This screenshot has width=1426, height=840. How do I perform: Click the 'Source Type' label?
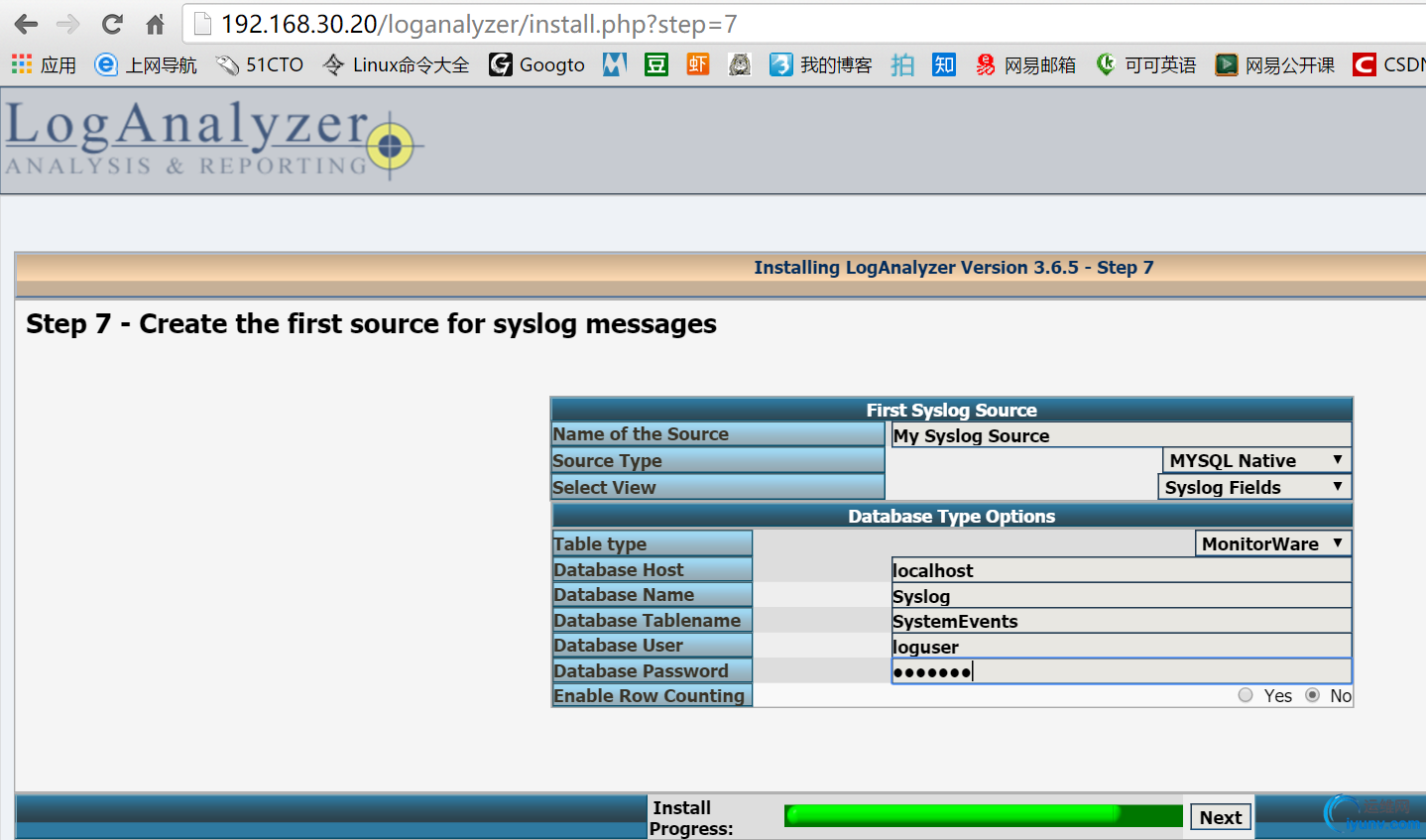pyautogui.click(x=607, y=460)
